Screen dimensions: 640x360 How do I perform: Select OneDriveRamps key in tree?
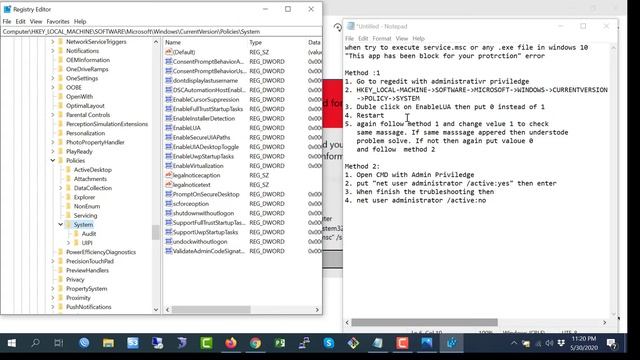point(87,69)
